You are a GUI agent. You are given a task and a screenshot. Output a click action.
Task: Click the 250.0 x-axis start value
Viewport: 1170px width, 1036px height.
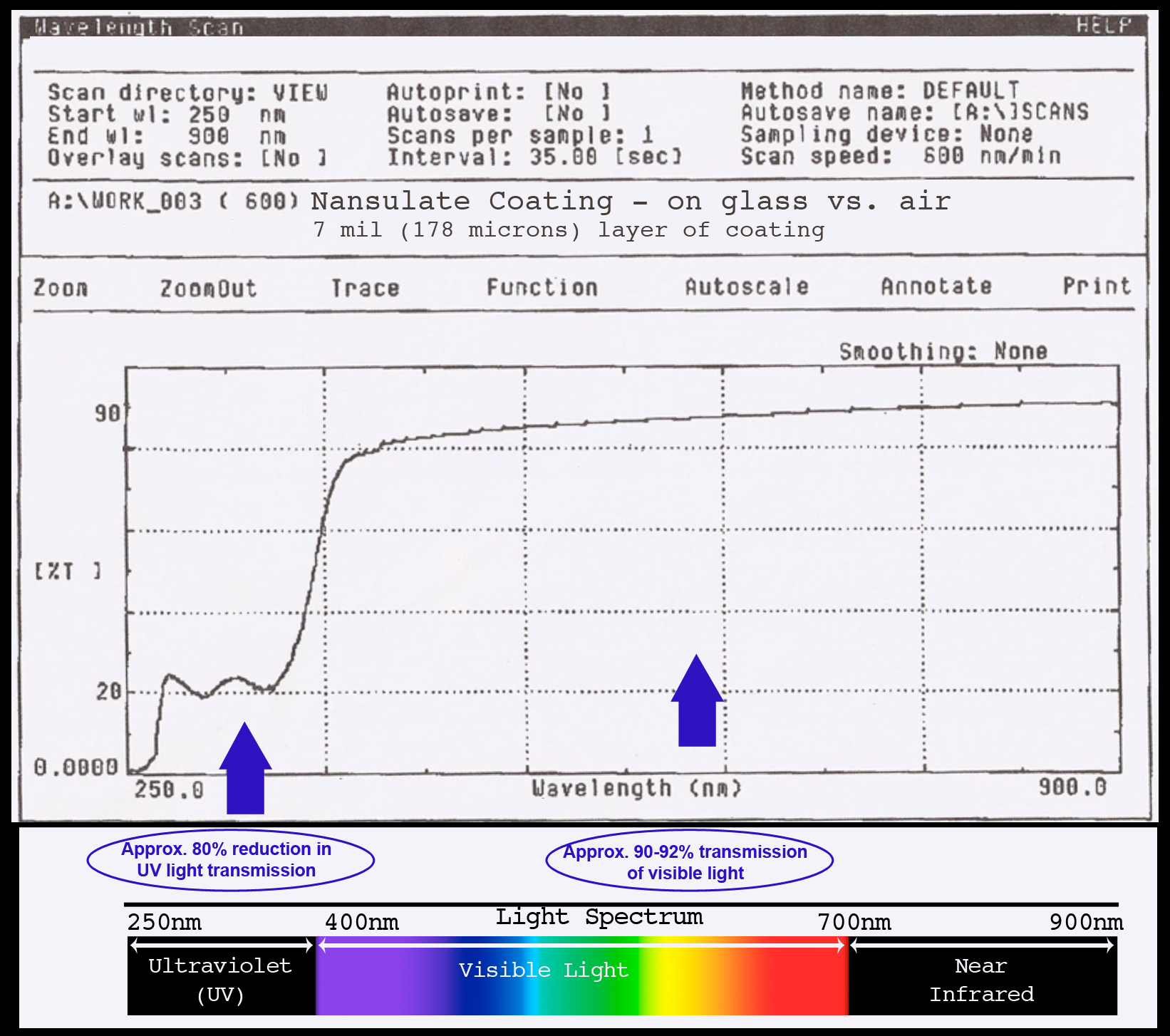coord(169,789)
